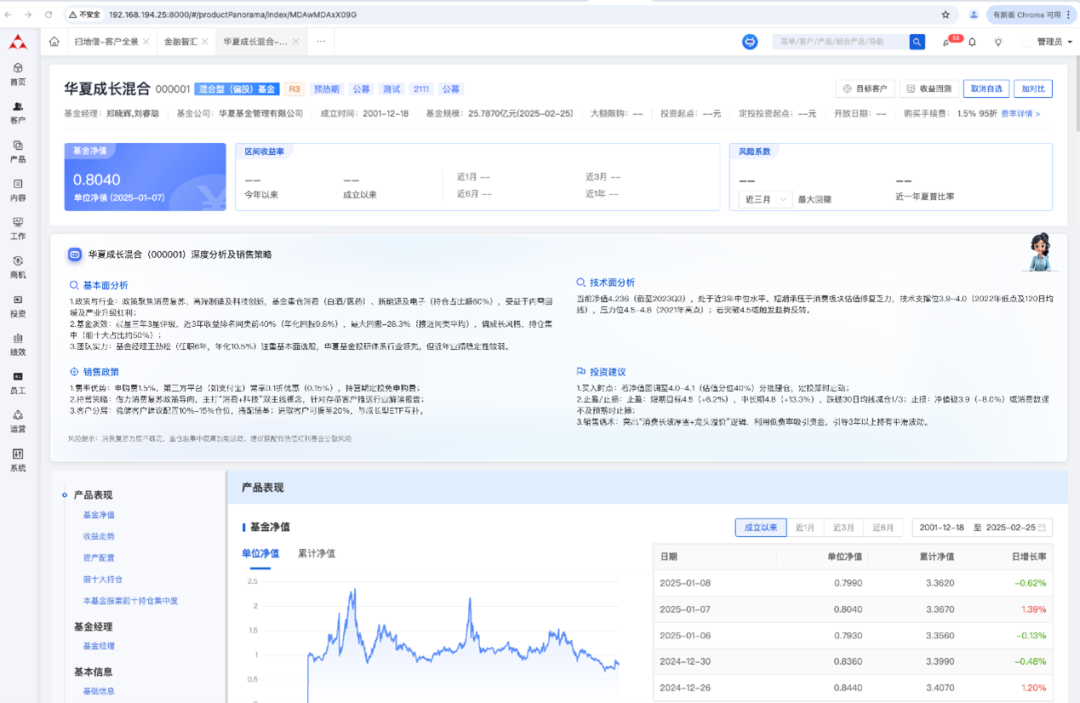Click the blue 基金净值 0.8040 card
This screenshot has height=703, width=1080.
tap(145, 177)
